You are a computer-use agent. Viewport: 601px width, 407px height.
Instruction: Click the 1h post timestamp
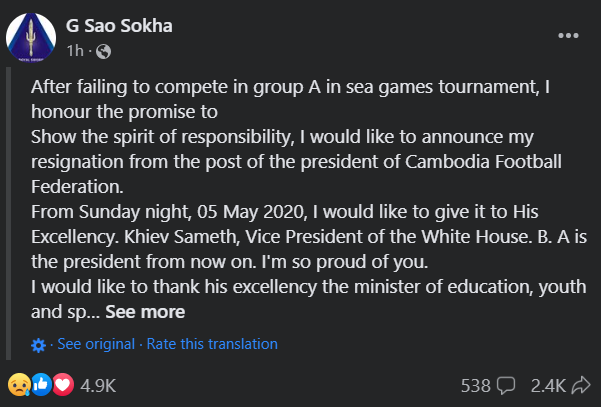coord(75,51)
